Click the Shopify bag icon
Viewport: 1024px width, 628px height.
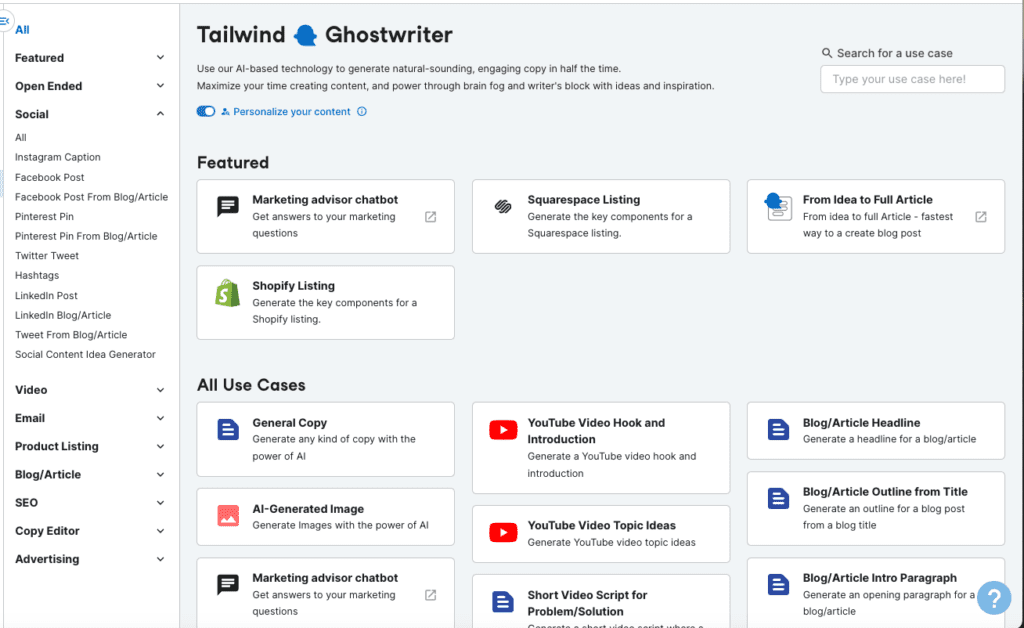click(228, 293)
